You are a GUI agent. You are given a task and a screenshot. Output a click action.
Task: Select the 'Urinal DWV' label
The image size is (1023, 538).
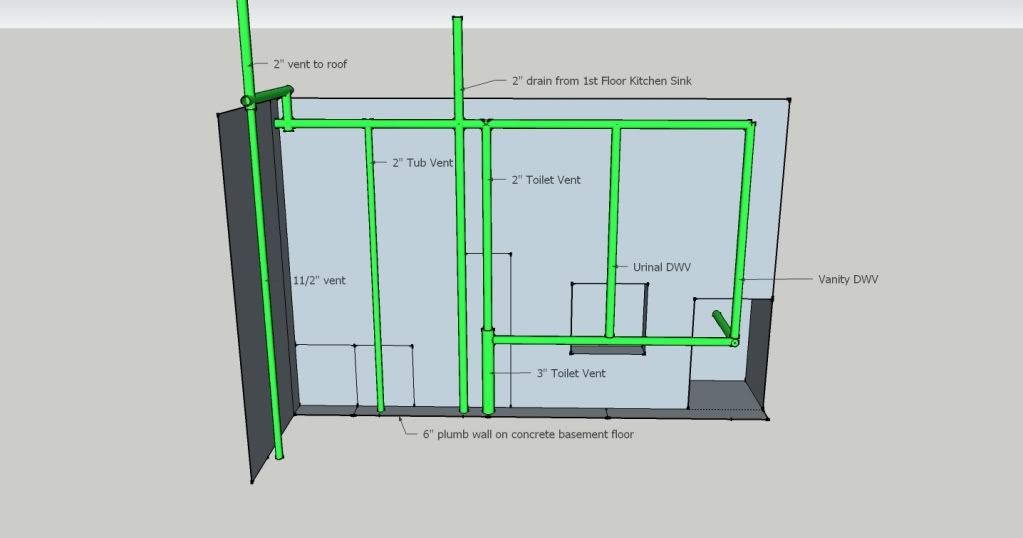pyautogui.click(x=662, y=267)
